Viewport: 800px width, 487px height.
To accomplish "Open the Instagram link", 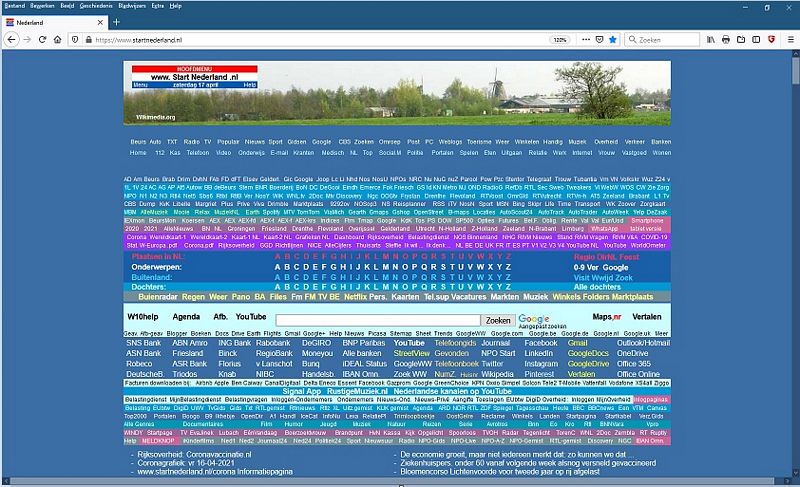I will 541,364.
